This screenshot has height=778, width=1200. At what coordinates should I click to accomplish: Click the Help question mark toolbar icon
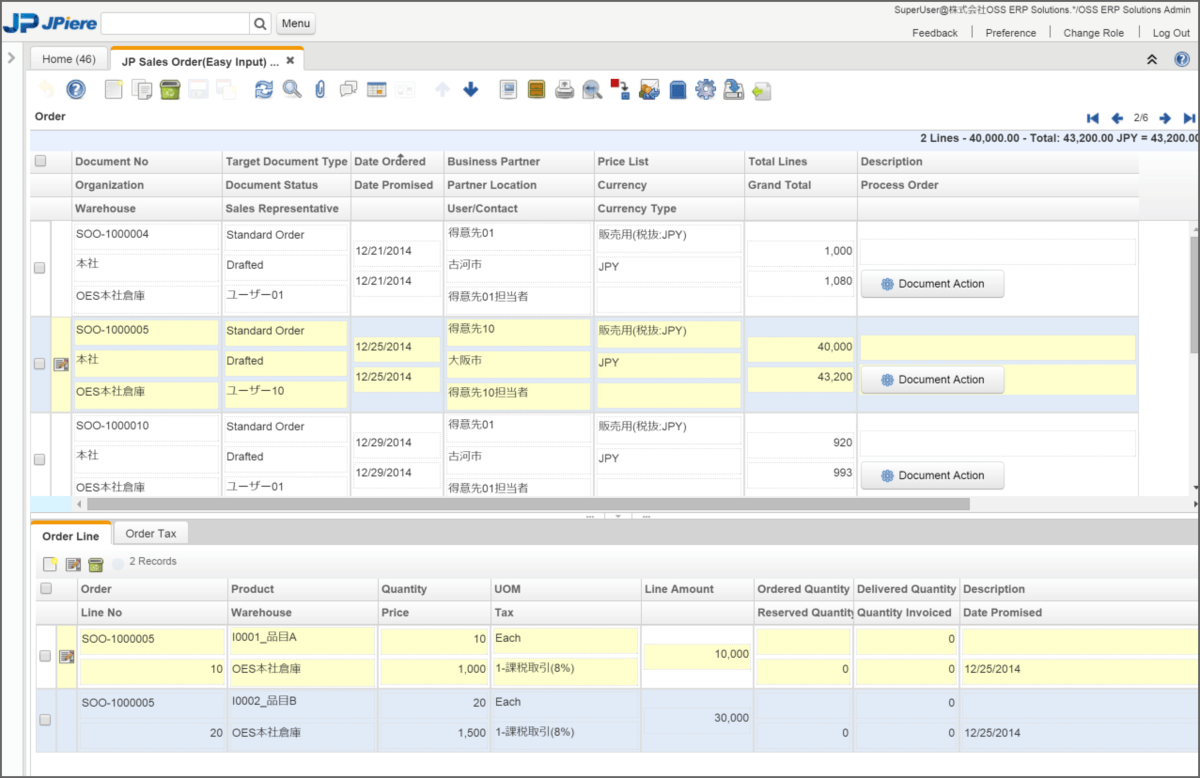(76, 90)
